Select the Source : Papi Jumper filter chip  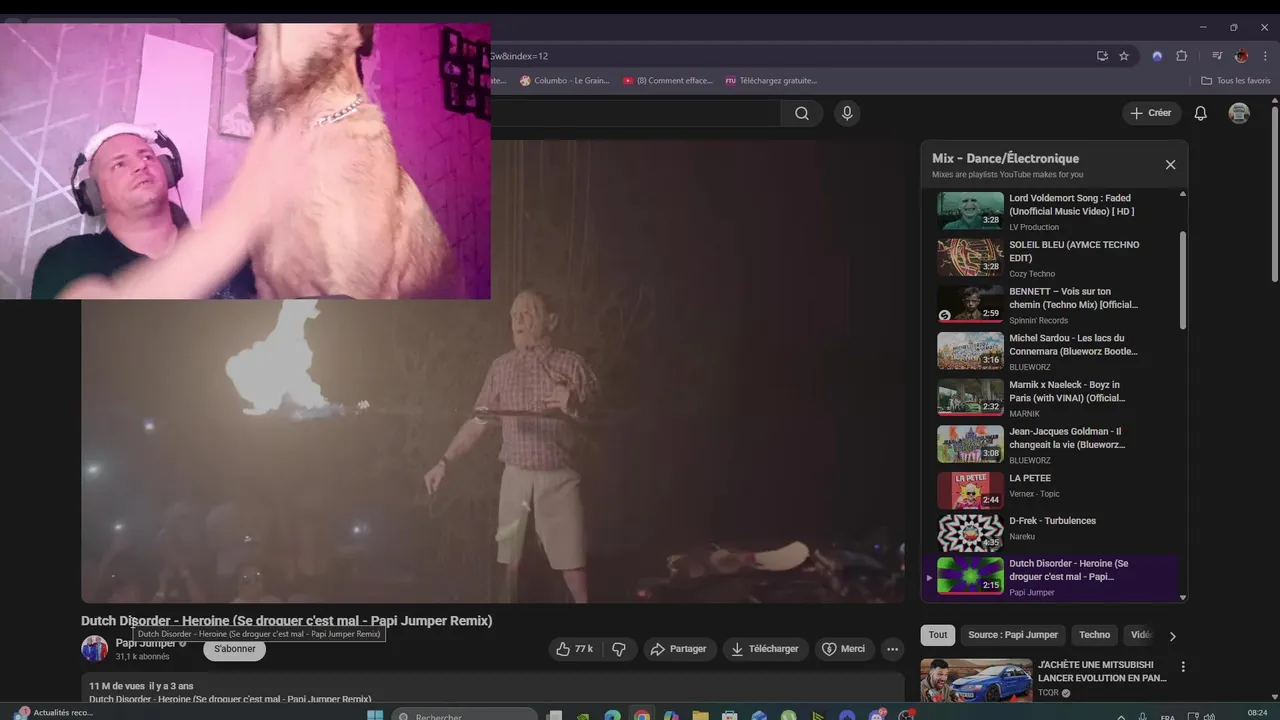point(1013,635)
